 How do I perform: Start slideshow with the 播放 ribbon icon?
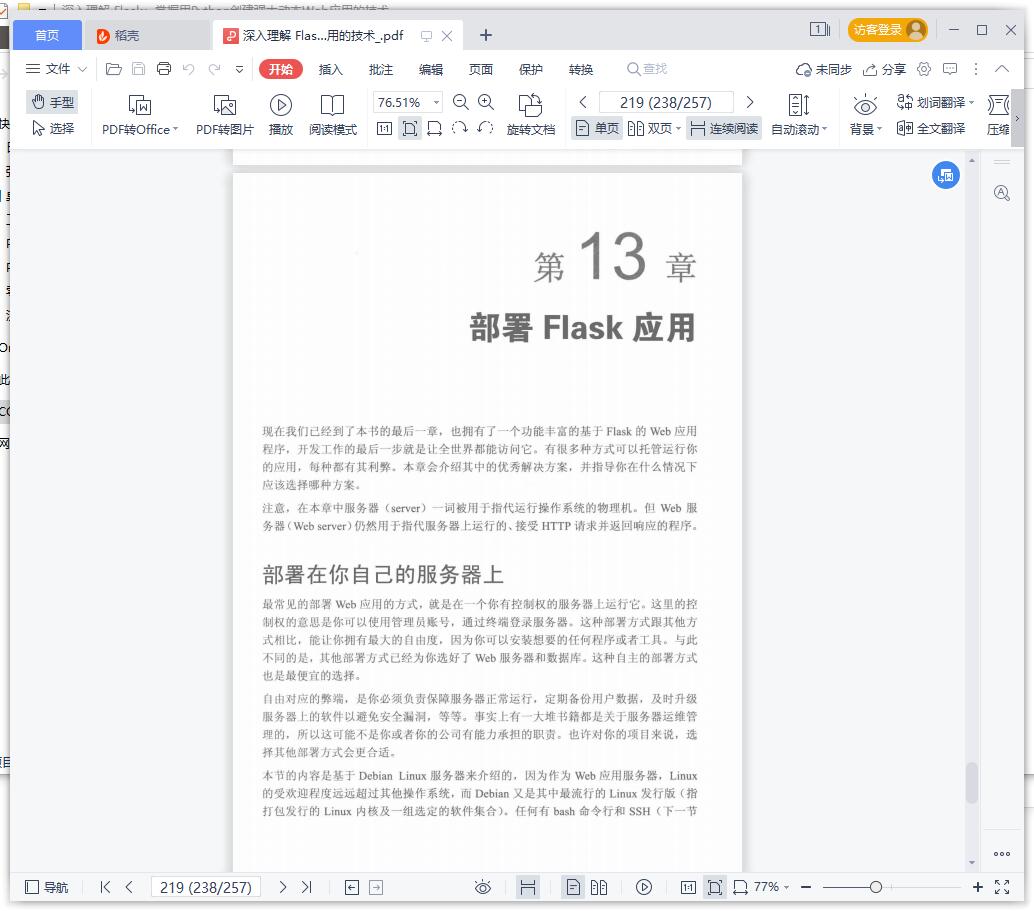(x=281, y=114)
